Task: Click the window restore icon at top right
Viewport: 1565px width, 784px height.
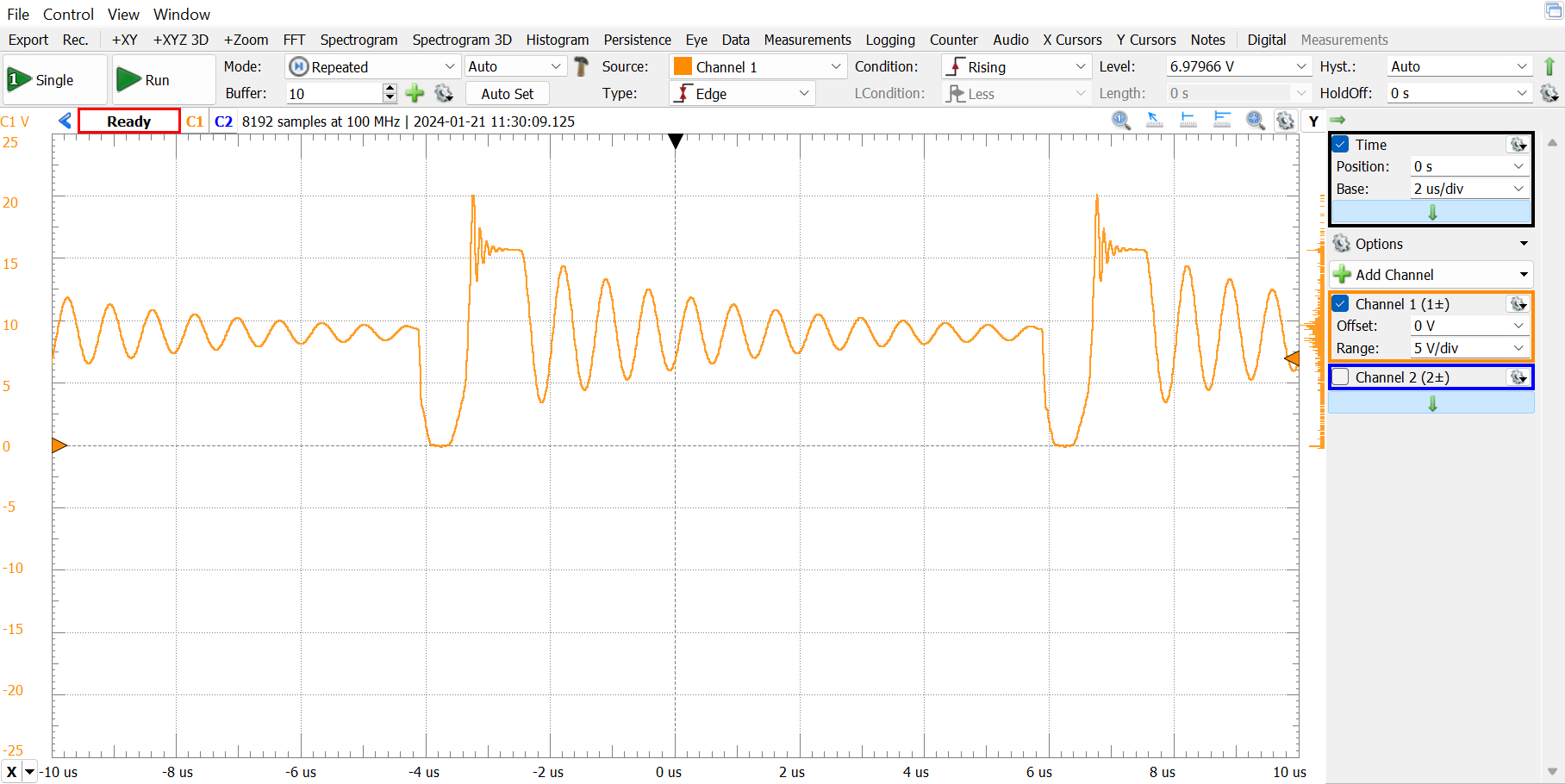Action: pyautogui.click(x=1553, y=10)
